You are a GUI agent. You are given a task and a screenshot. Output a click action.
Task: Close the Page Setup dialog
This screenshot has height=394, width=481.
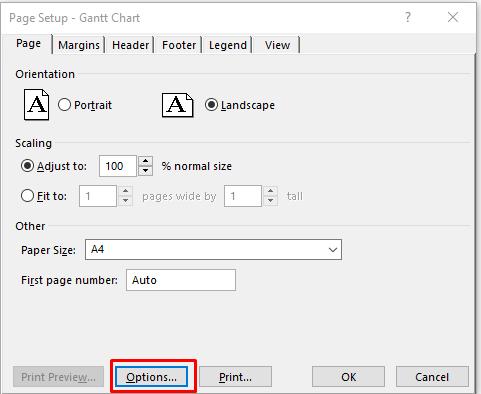point(453,17)
